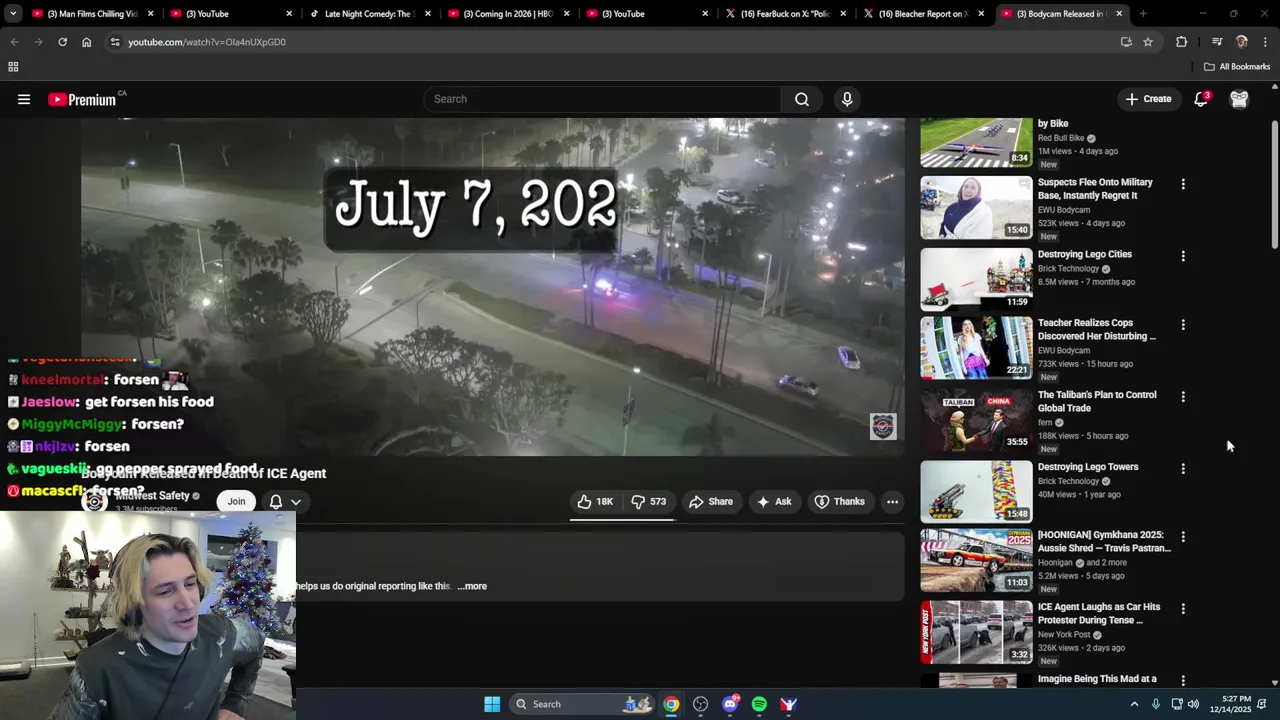Open YouTube notifications bell in header
Viewport: 1280px width, 720px height.
[1201, 99]
